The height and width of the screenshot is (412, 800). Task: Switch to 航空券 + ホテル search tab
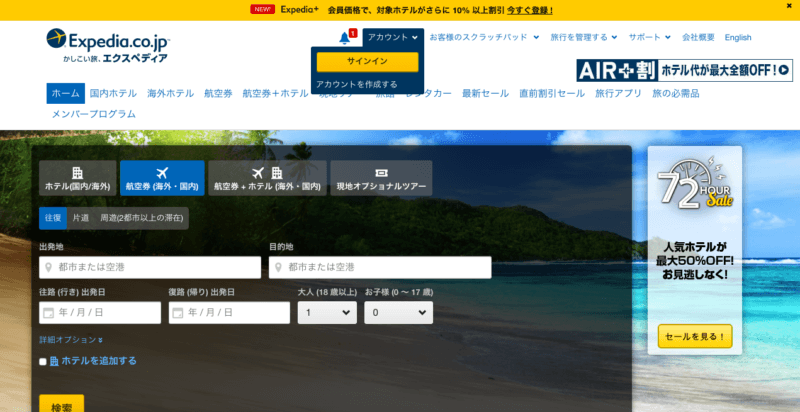pos(267,178)
